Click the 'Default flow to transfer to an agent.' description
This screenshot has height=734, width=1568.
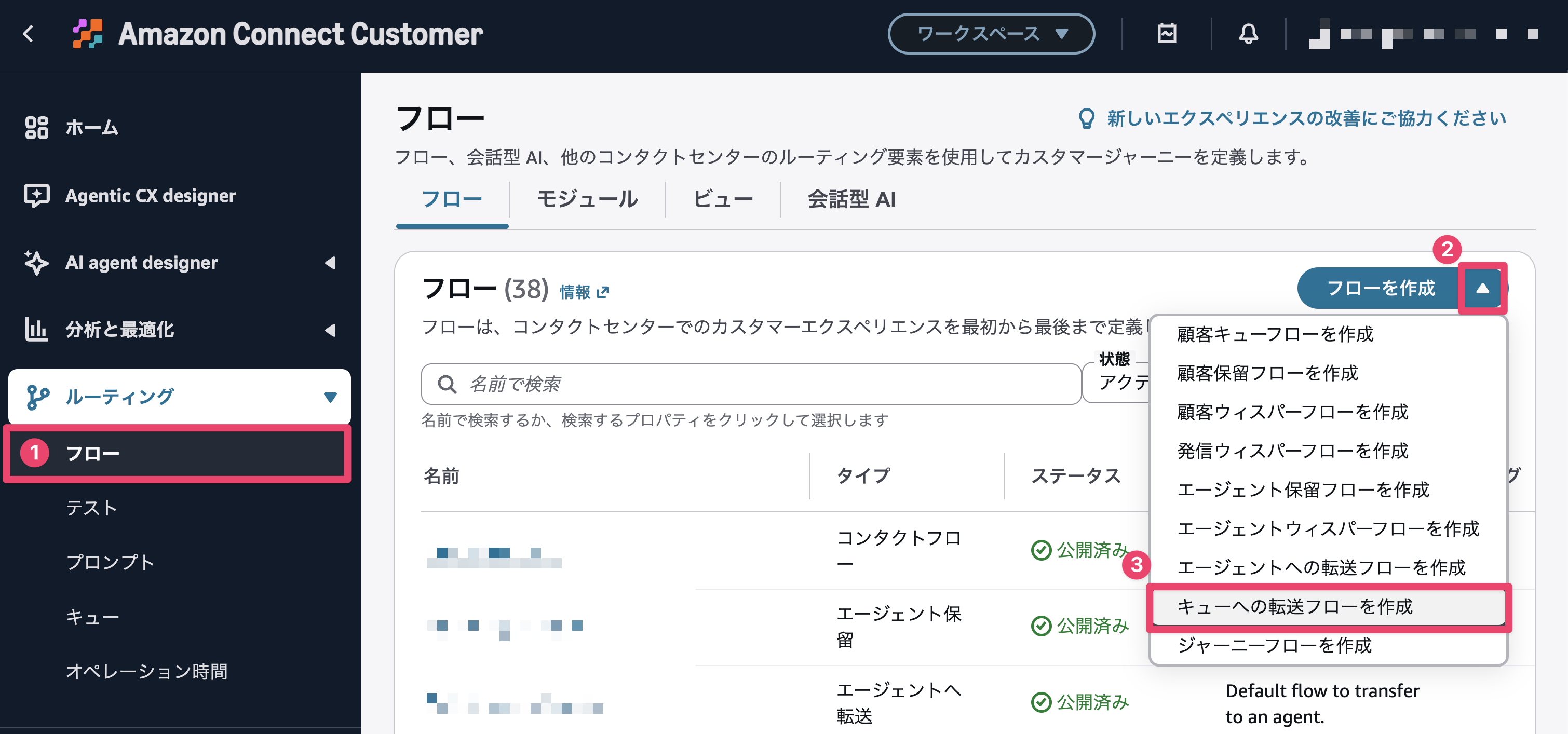click(1322, 703)
